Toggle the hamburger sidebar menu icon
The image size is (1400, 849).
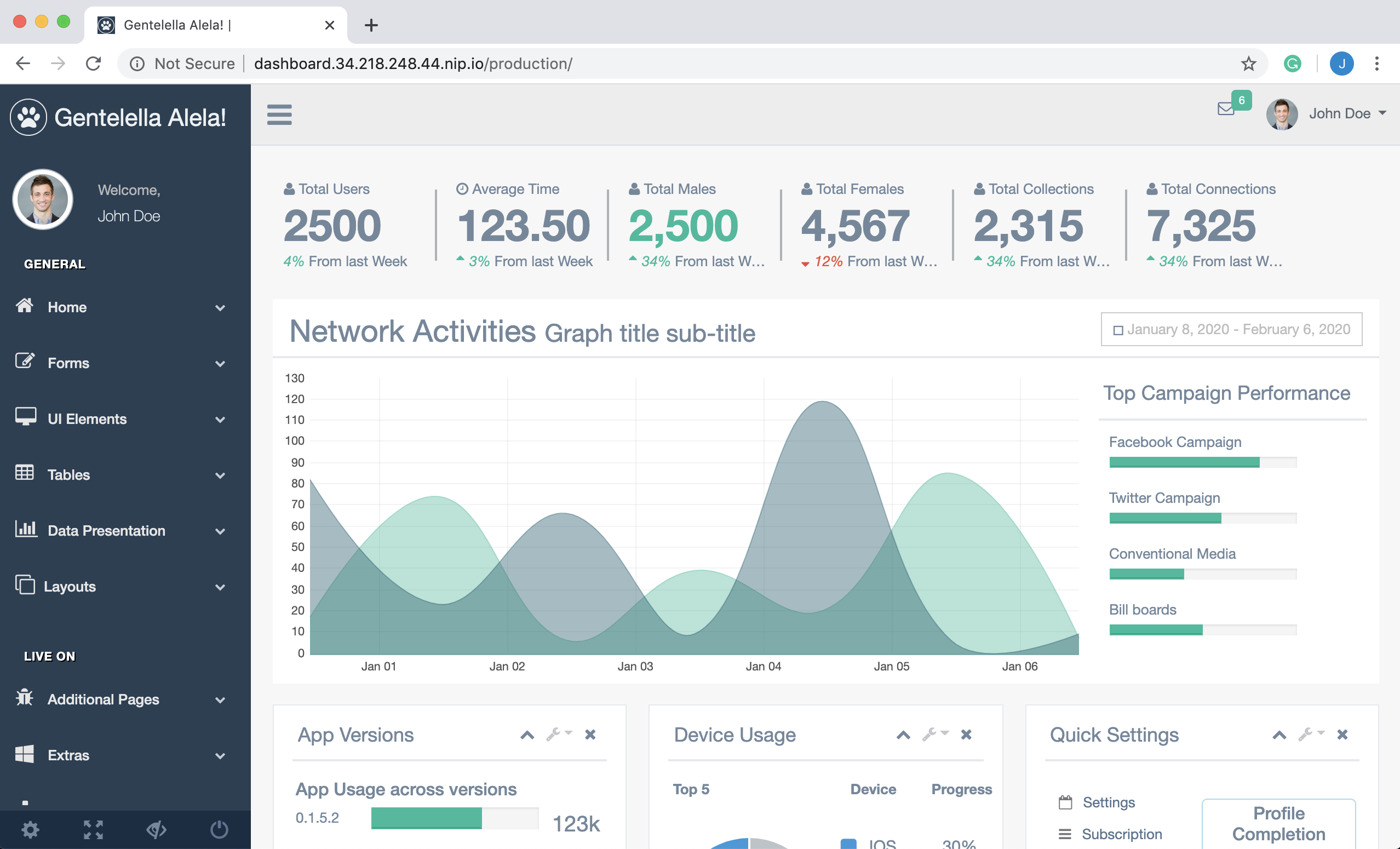click(279, 114)
